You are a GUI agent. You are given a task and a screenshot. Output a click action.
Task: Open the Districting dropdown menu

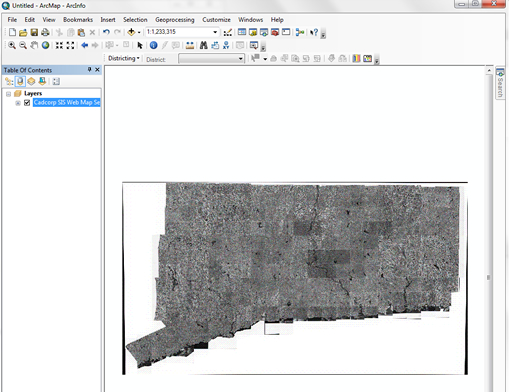click(124, 58)
